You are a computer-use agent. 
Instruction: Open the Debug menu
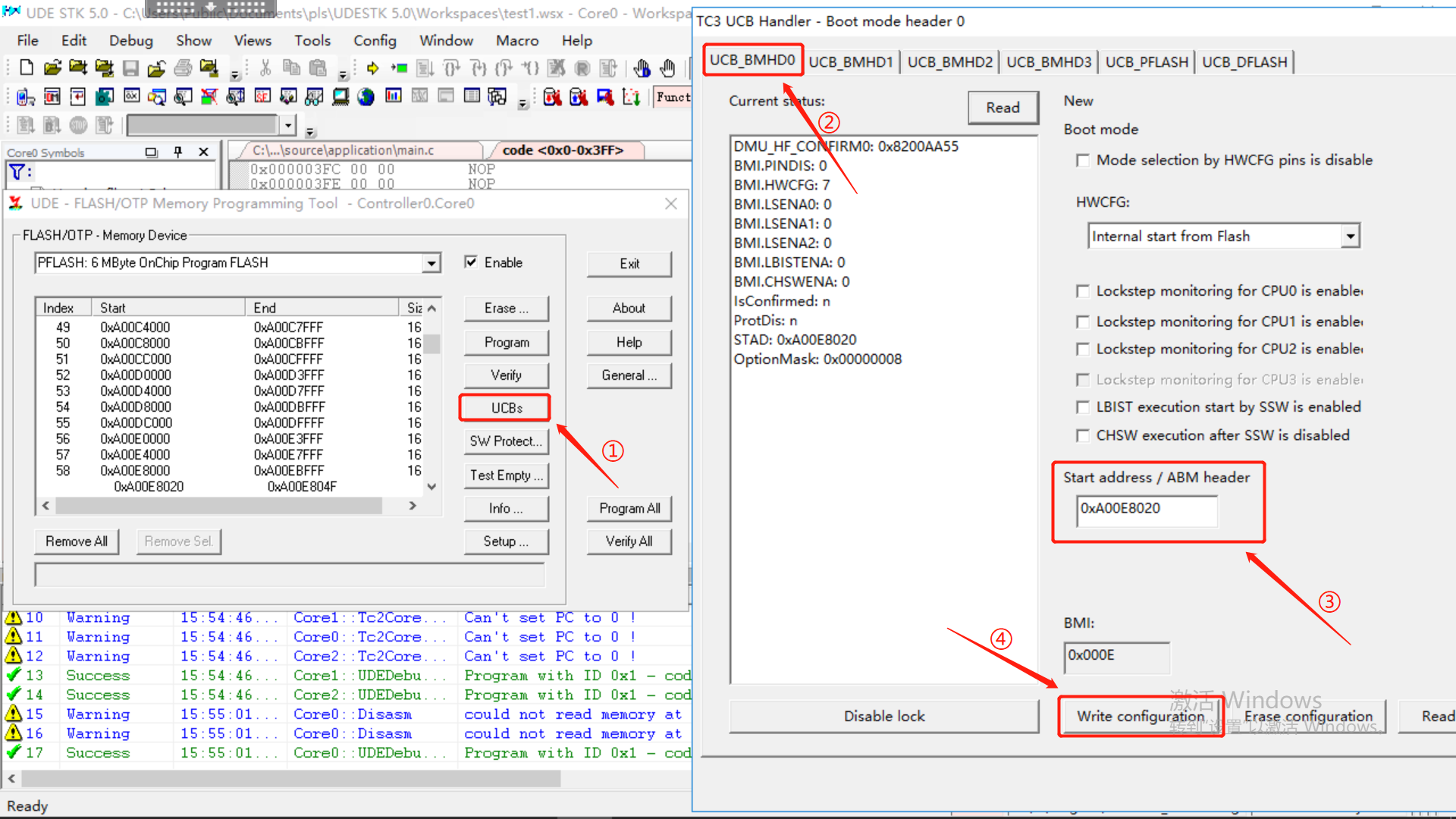(x=130, y=40)
